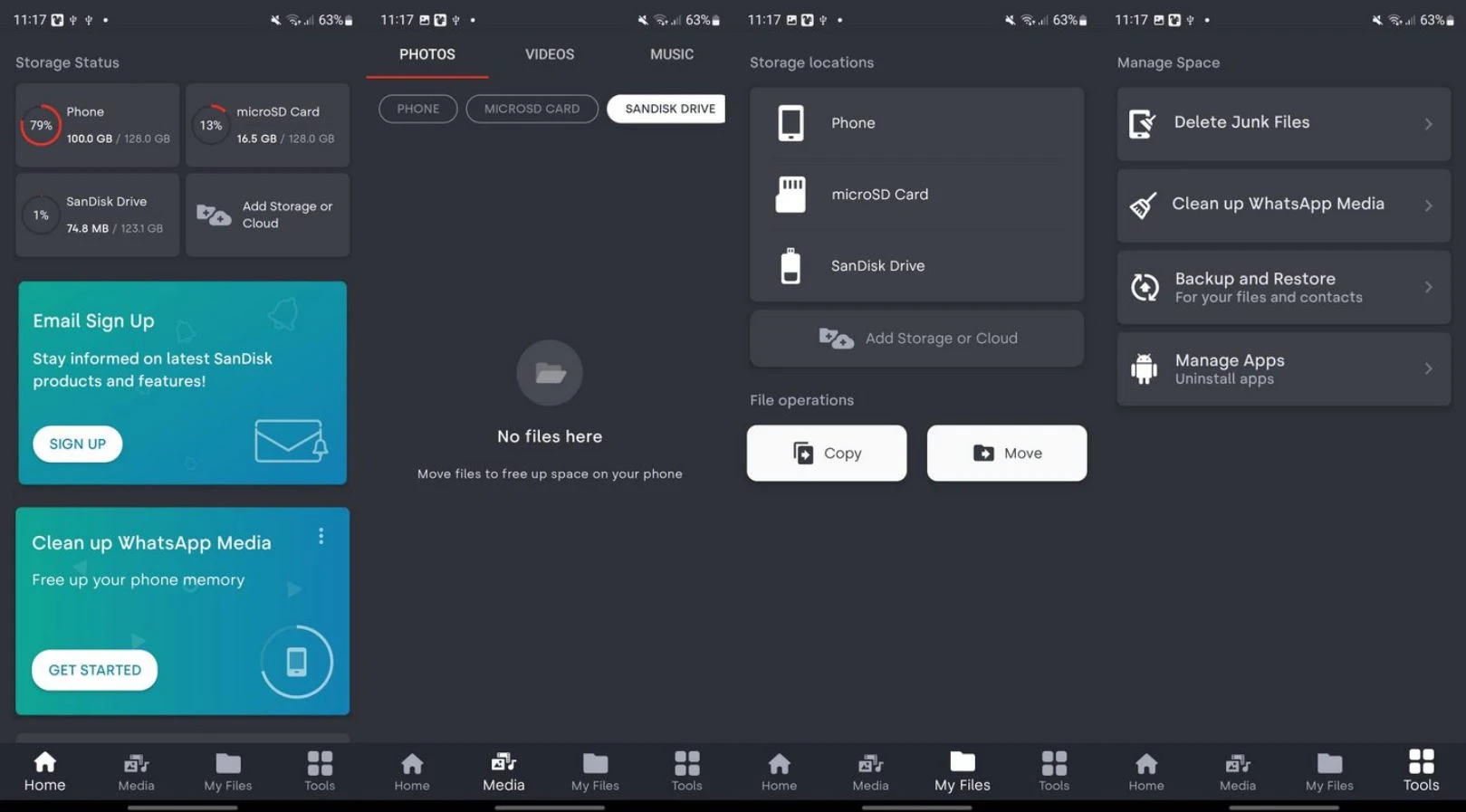The width and height of the screenshot is (1466, 812).
Task: Tap Home in My Files screen's bottom bar
Action: click(779, 772)
